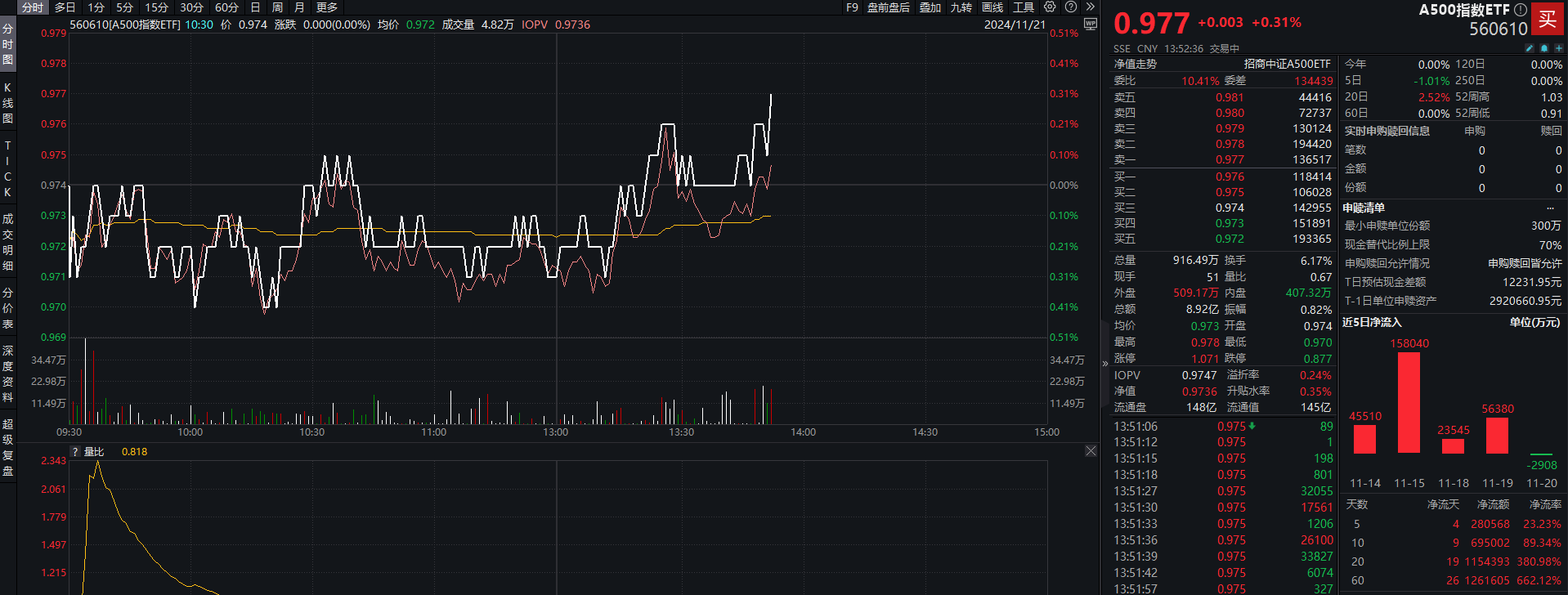Open the 申赎清单 more options ellipsis
The height and width of the screenshot is (595, 1568).
point(1550,208)
